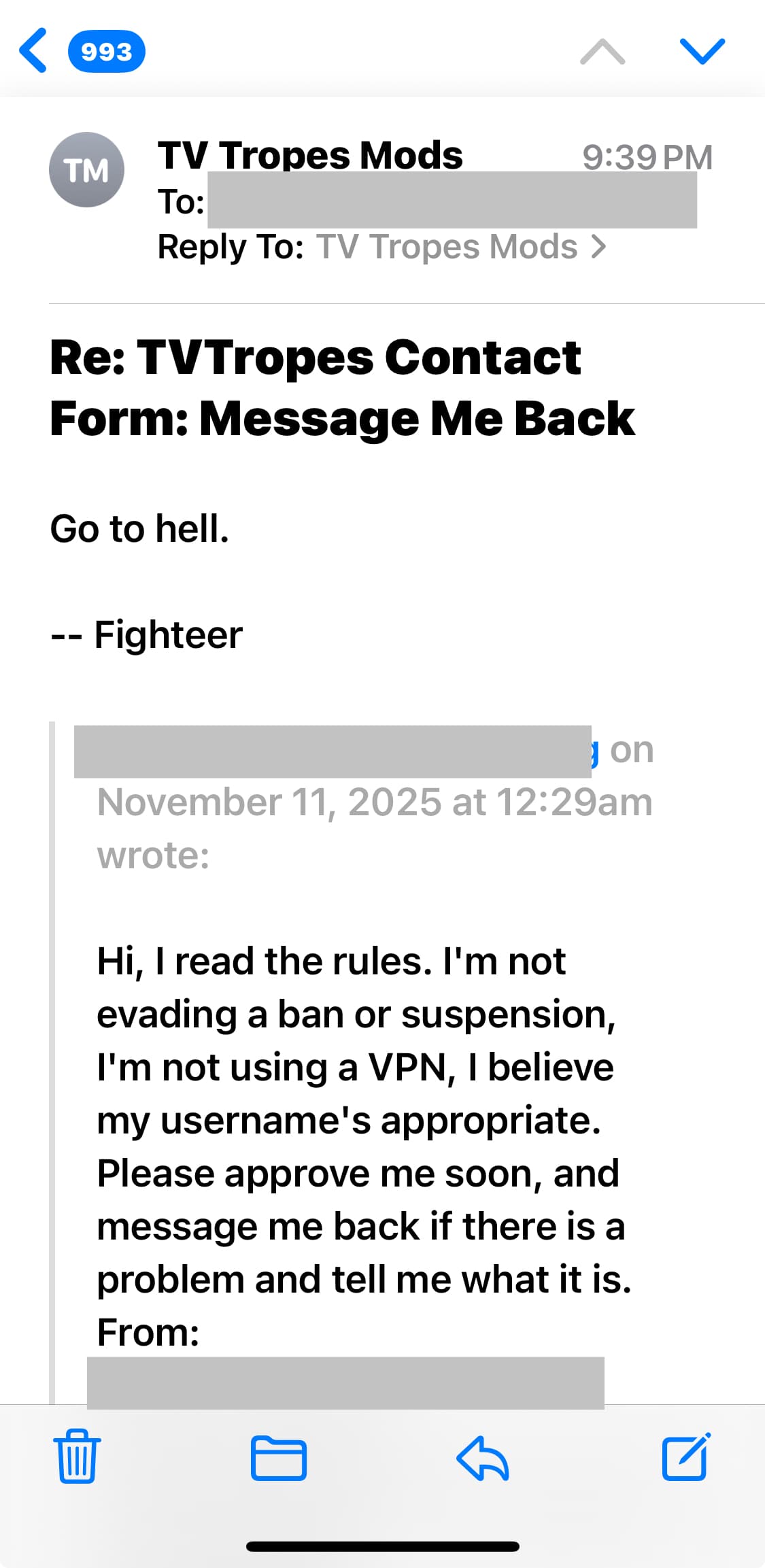Image resolution: width=765 pixels, height=1568 pixels.
Task: Go to next message with down arrow
Action: click(x=702, y=52)
